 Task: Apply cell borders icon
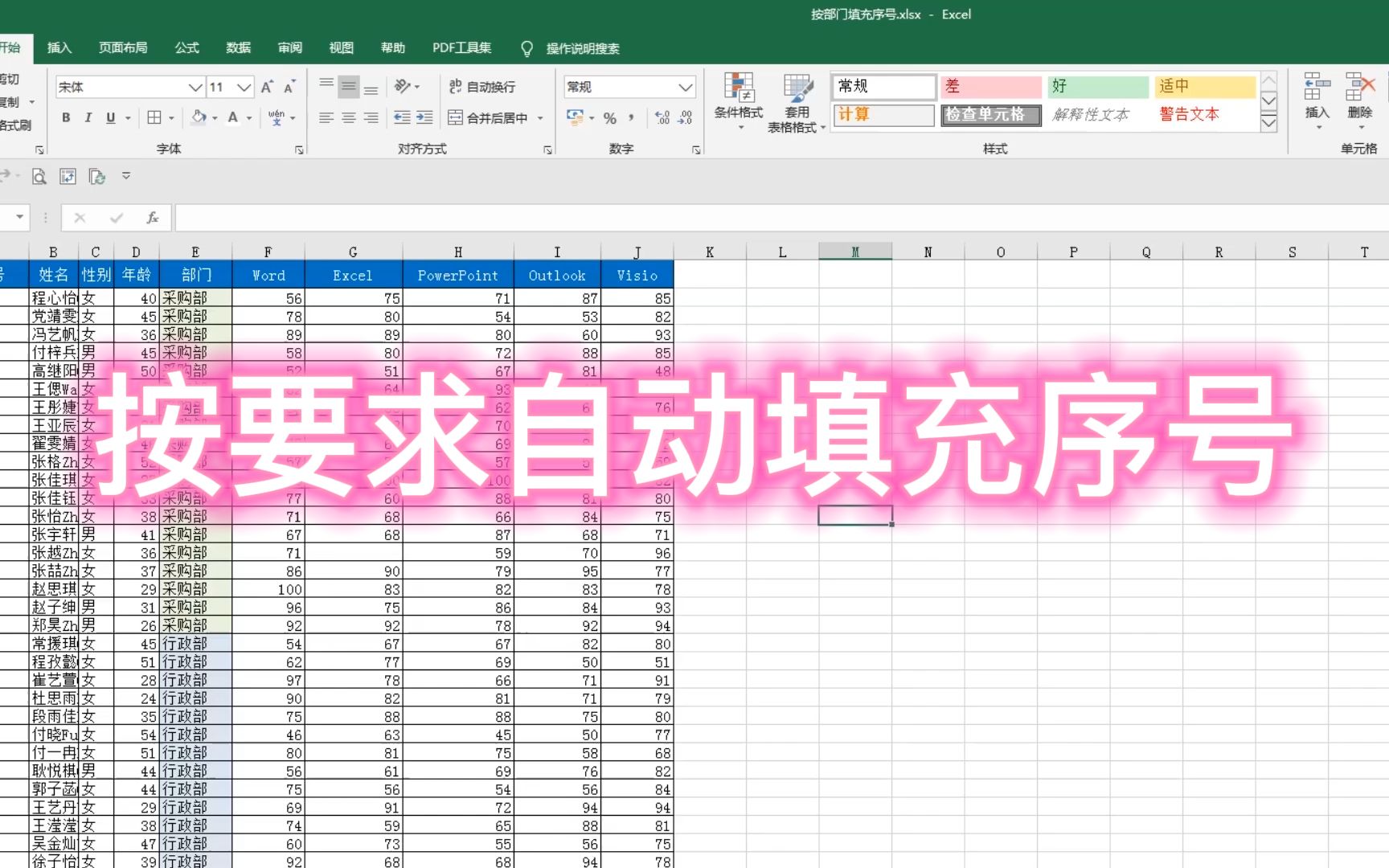click(x=154, y=117)
